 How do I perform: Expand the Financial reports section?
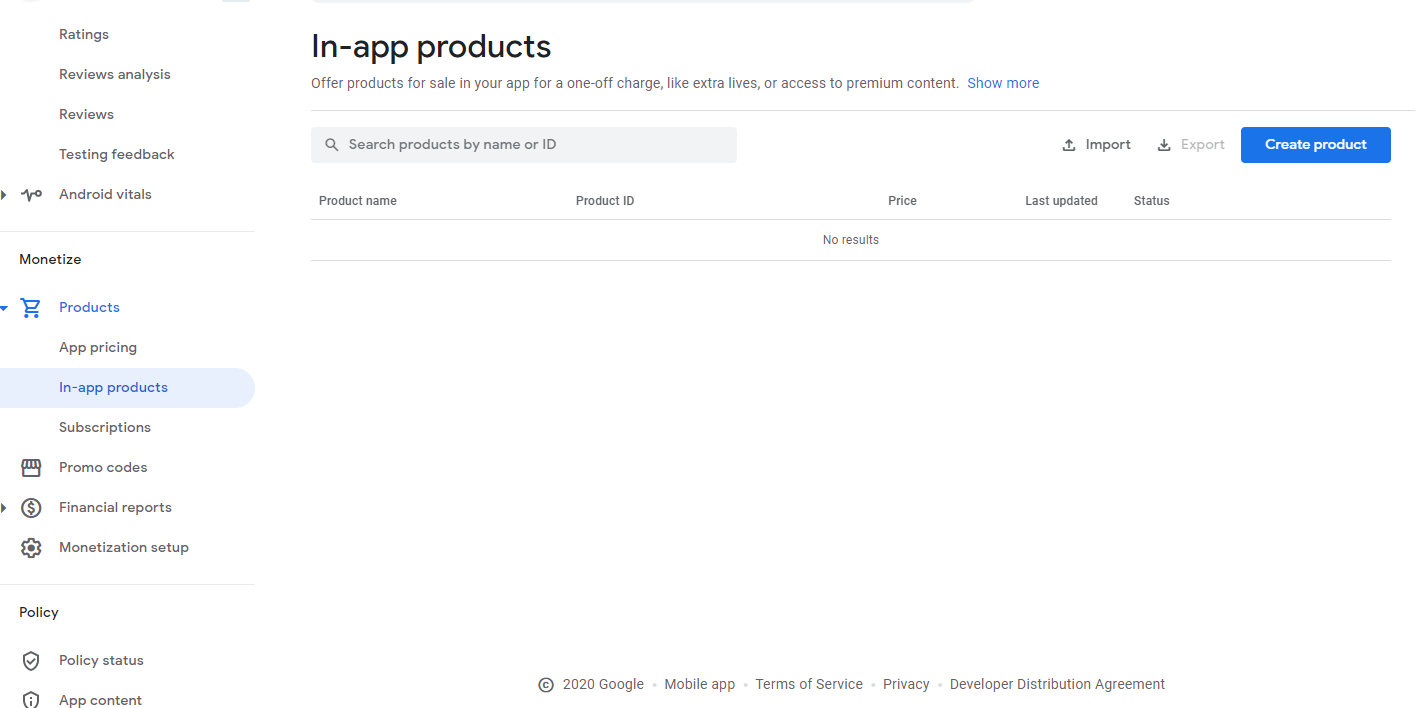pyautogui.click(x=4, y=508)
